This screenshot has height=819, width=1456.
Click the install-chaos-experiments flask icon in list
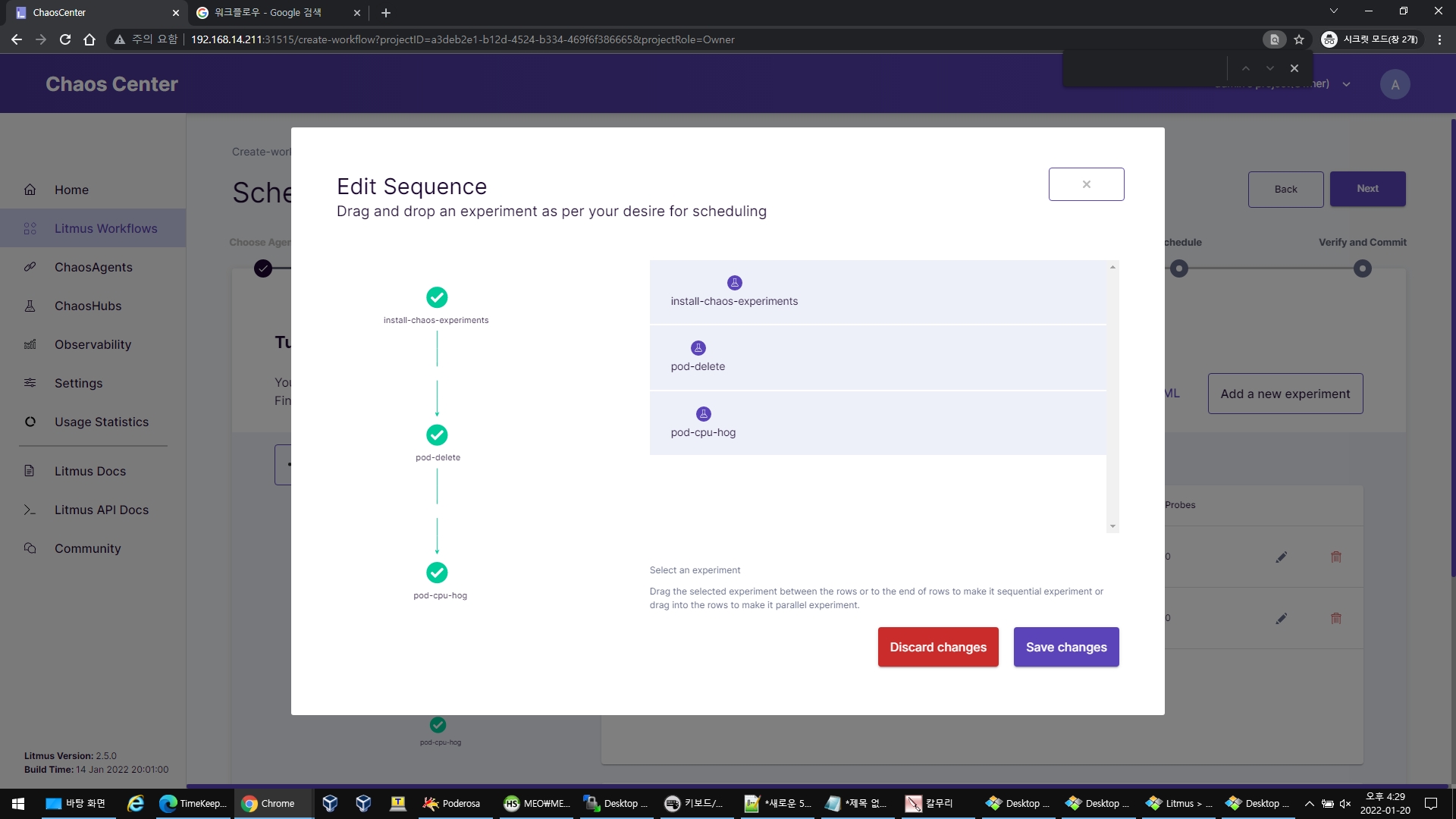coord(734,283)
